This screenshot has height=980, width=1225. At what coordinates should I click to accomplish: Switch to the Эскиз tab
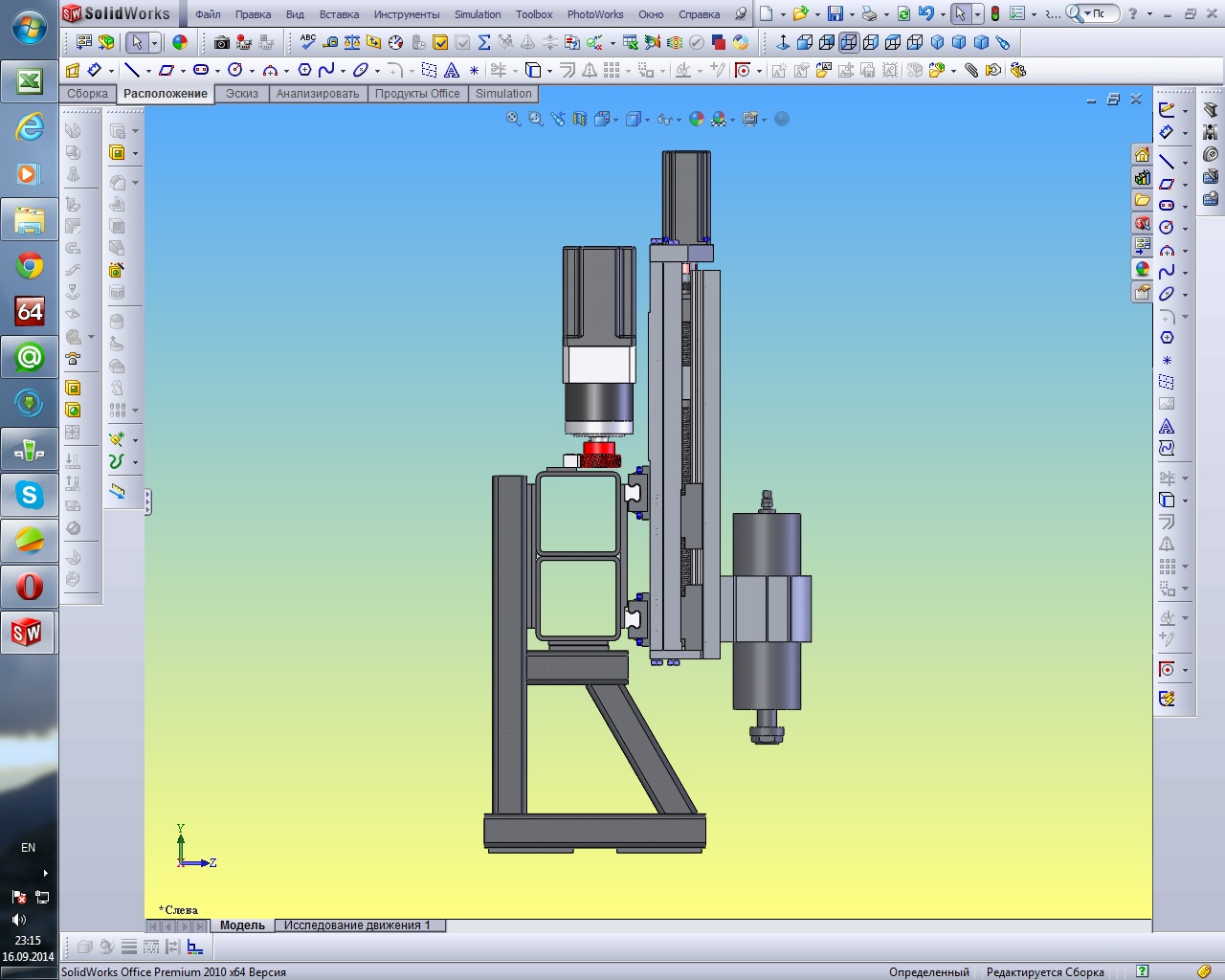click(242, 94)
